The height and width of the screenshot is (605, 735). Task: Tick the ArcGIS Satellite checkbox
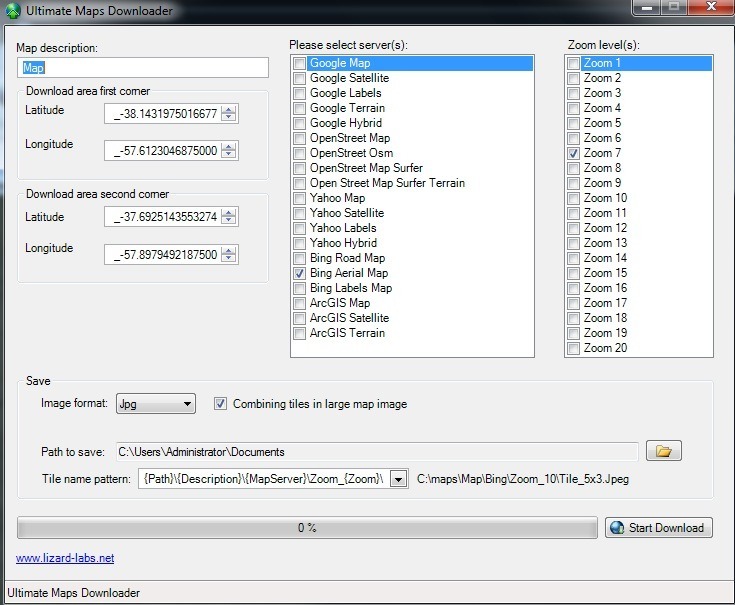[299, 318]
